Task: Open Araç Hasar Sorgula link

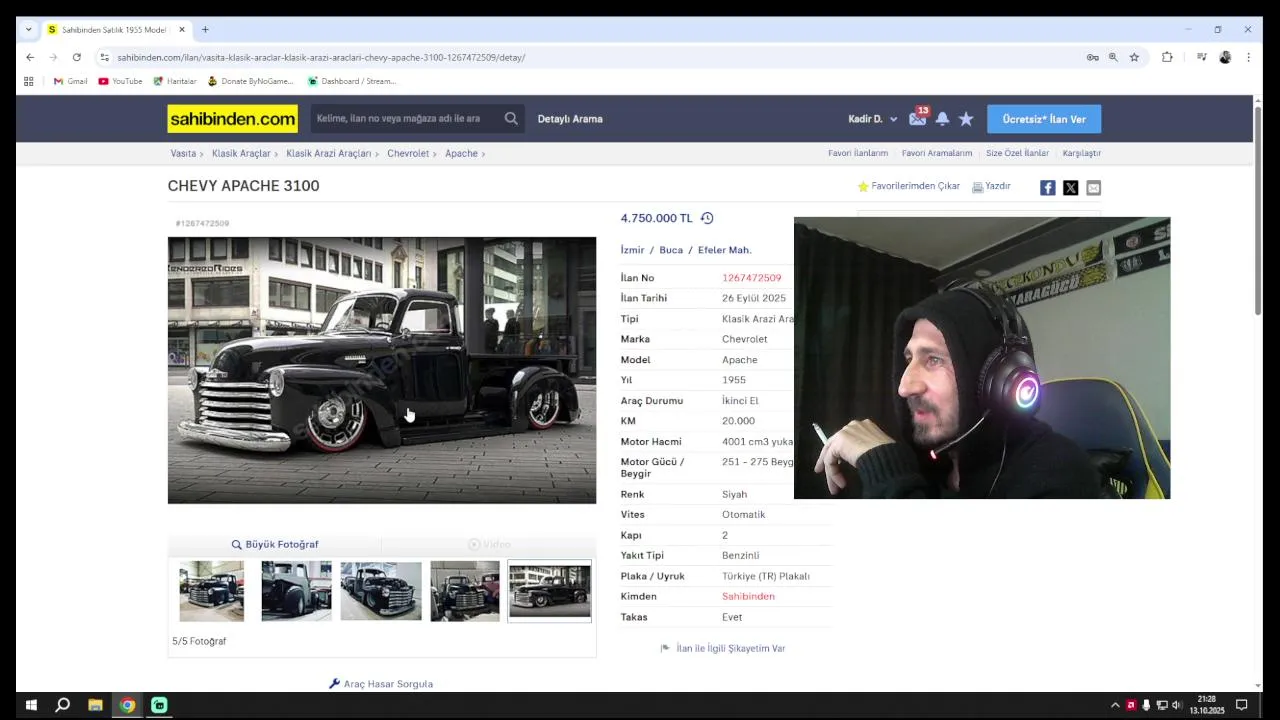Action: click(381, 684)
